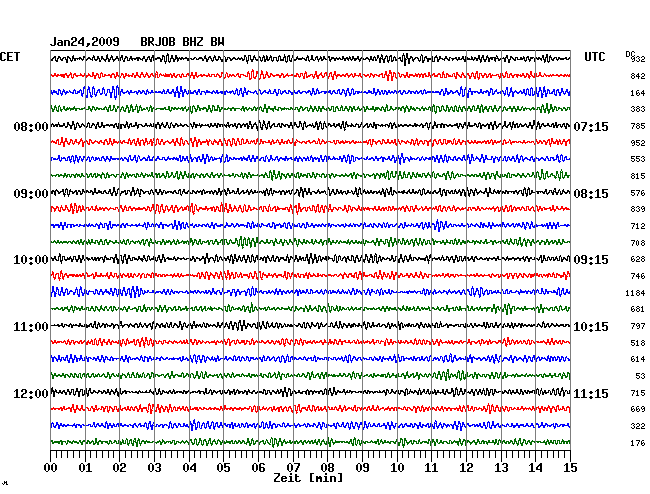Click the black seismic trace at 12:00 CET
This screenshot has width=650, height=494.
click(310, 392)
